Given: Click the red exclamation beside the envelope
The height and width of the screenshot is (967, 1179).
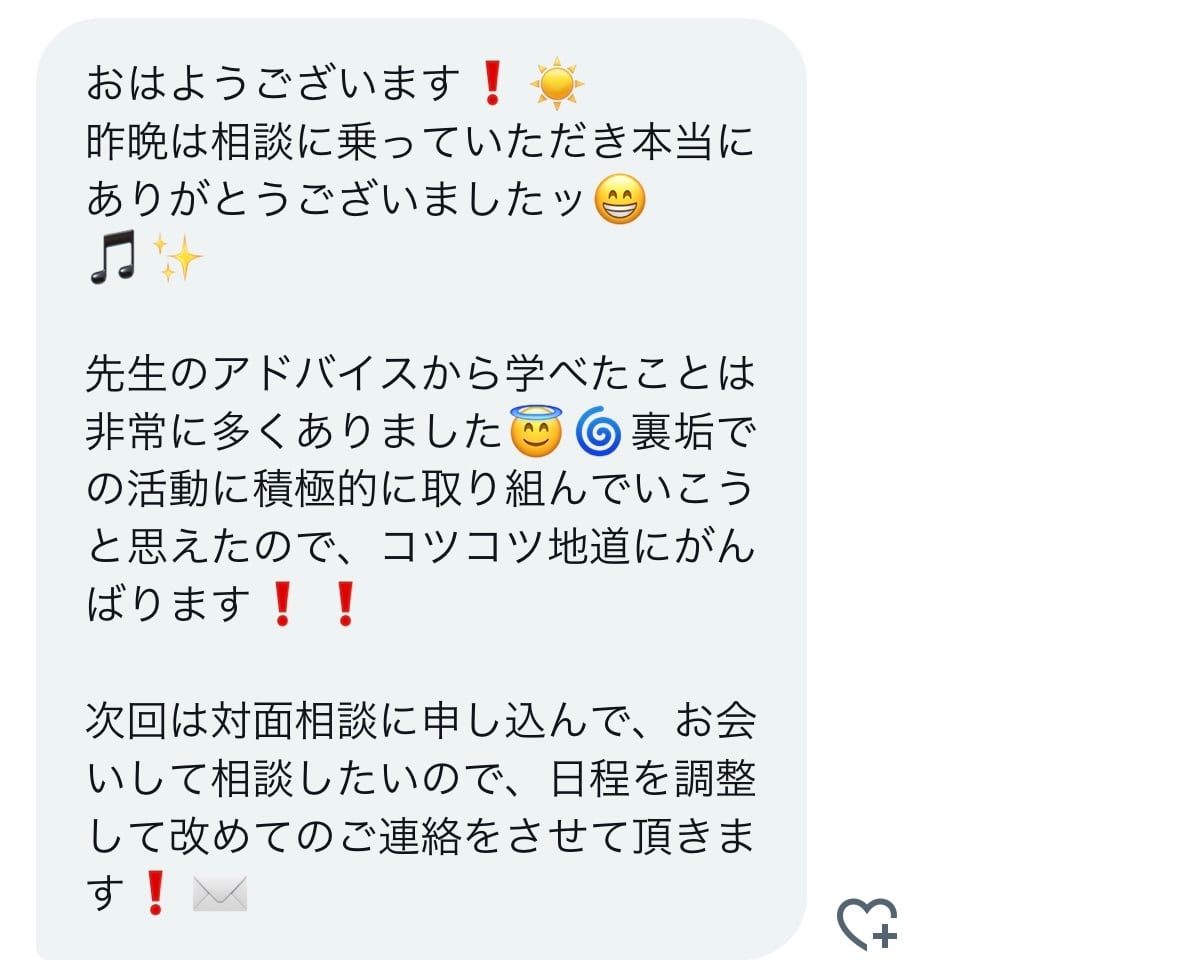Looking at the screenshot, I should 156,893.
